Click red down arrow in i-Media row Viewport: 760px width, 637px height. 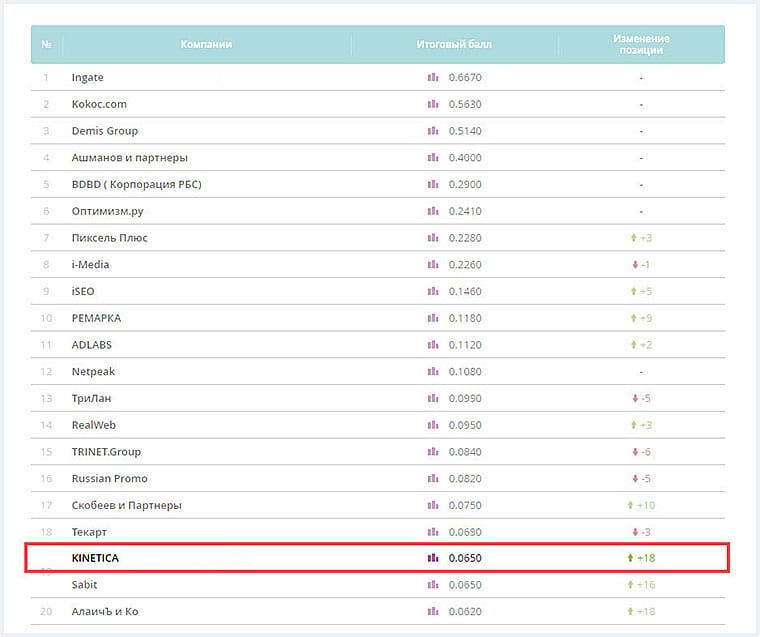point(635,264)
